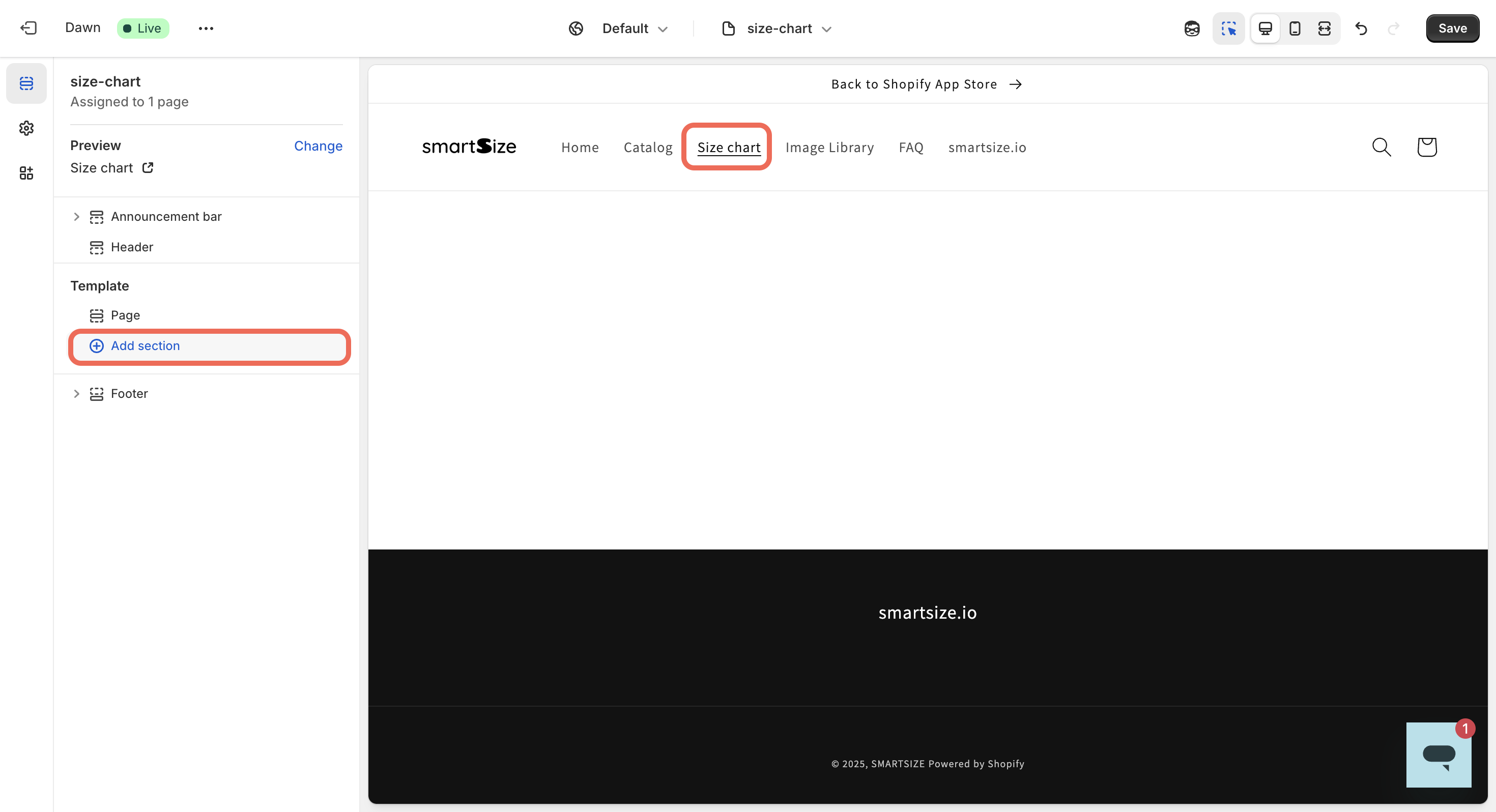The height and width of the screenshot is (812, 1496).
Task: Open the Catalog menu item
Action: (648, 147)
